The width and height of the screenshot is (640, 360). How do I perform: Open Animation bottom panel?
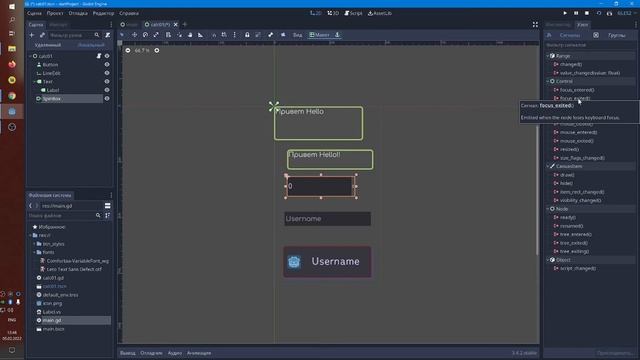click(199, 353)
